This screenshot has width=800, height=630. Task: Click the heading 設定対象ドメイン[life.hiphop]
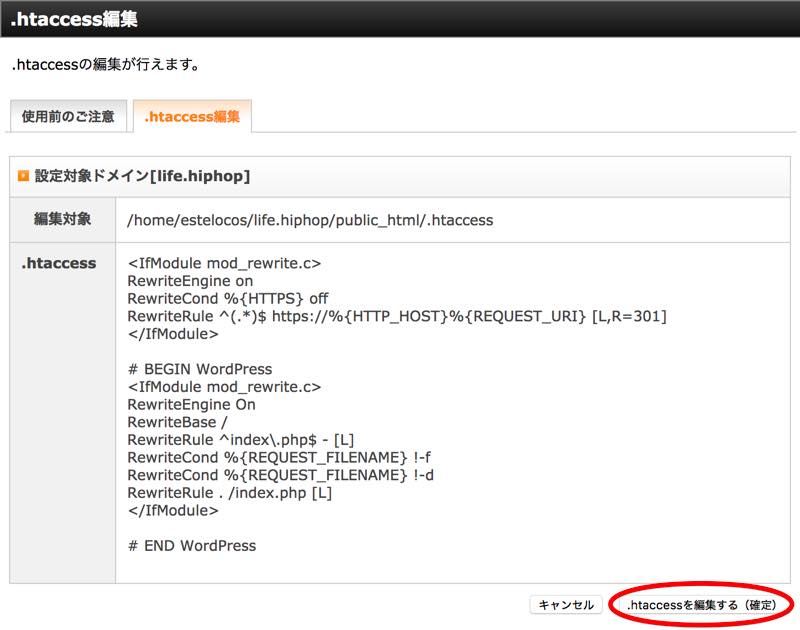142,176
